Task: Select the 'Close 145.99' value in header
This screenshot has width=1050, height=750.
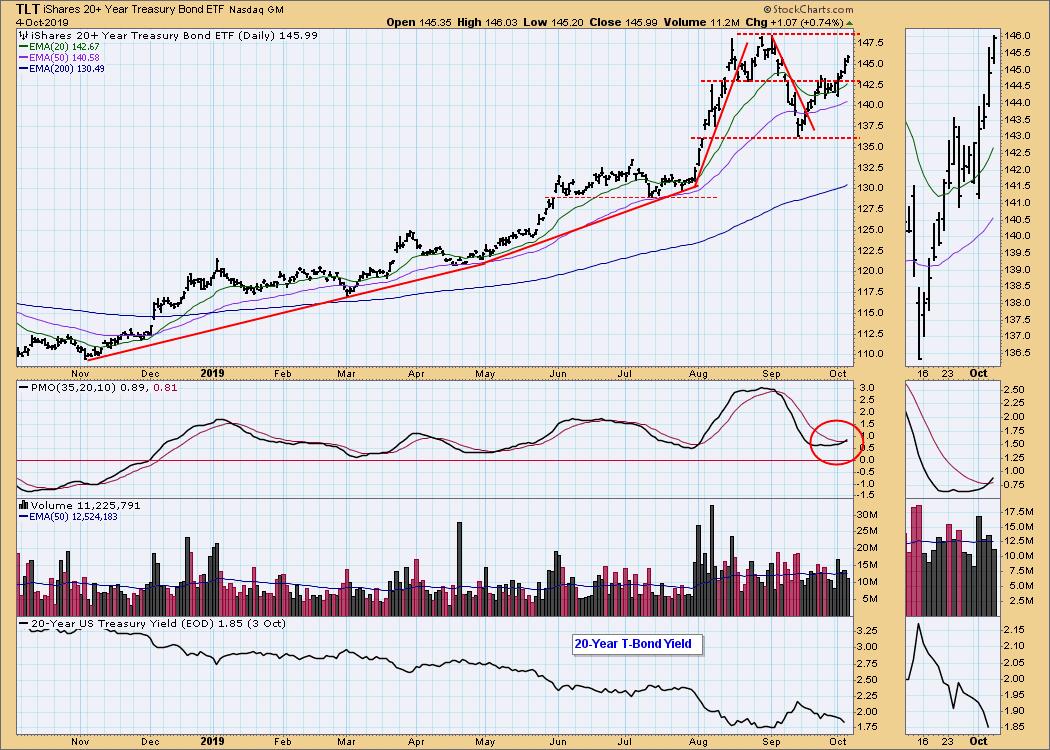Action: tap(623, 22)
